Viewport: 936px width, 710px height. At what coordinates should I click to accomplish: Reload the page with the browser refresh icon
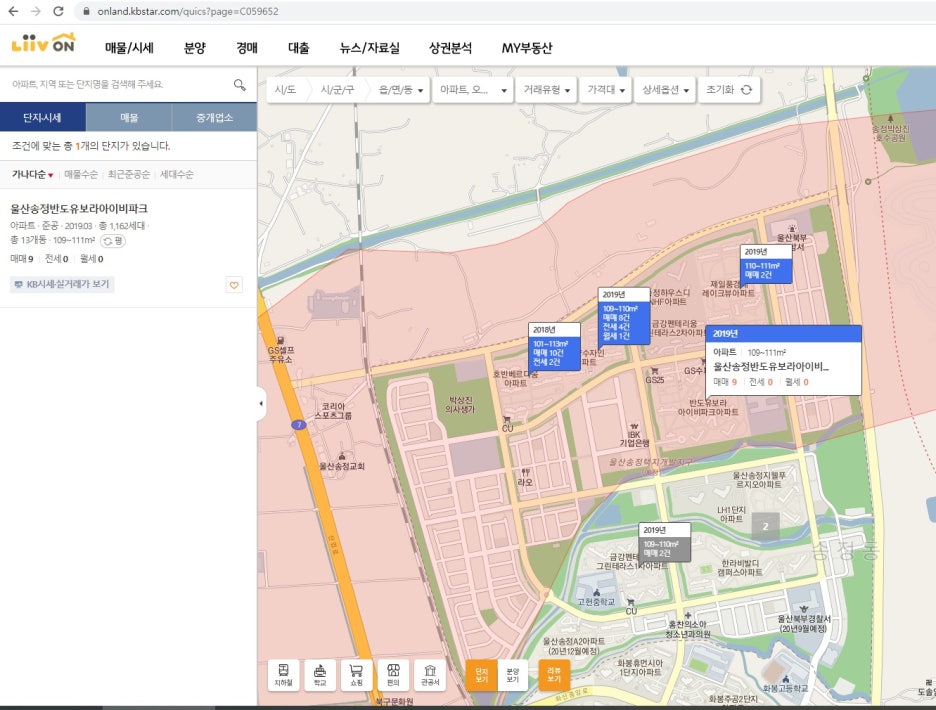click(58, 11)
